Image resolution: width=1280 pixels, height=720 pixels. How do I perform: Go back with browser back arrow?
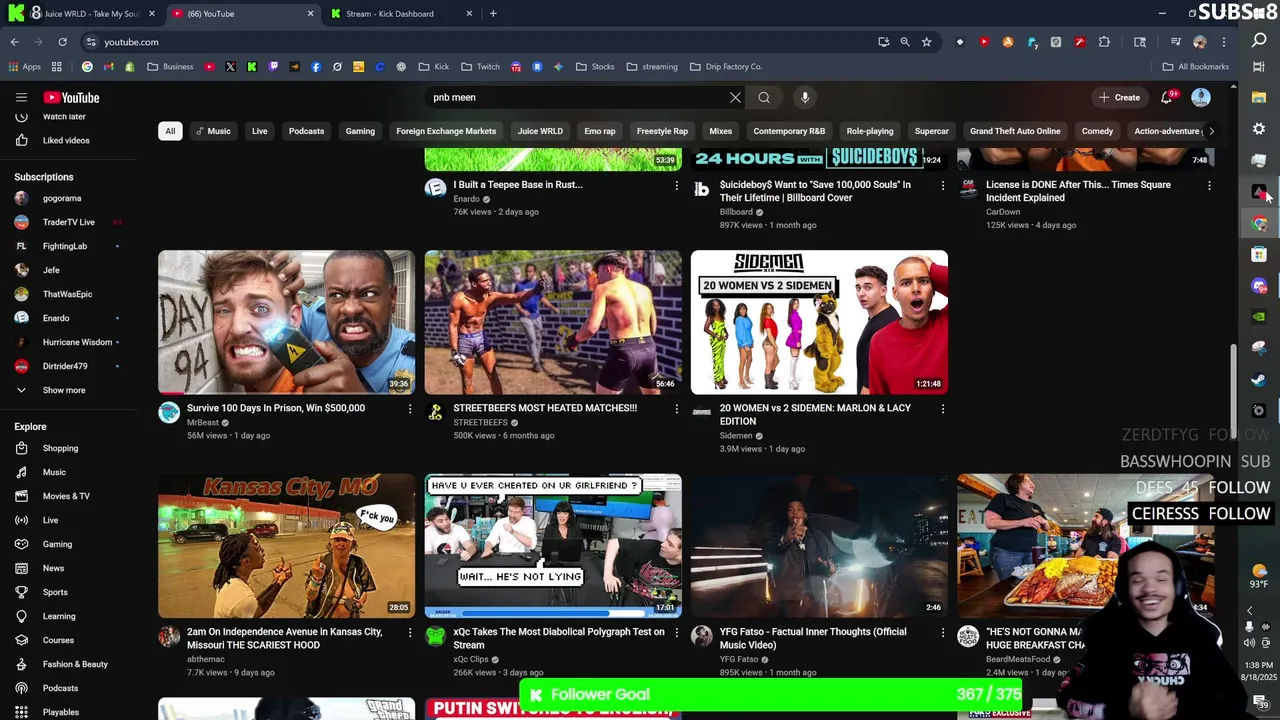click(x=14, y=42)
